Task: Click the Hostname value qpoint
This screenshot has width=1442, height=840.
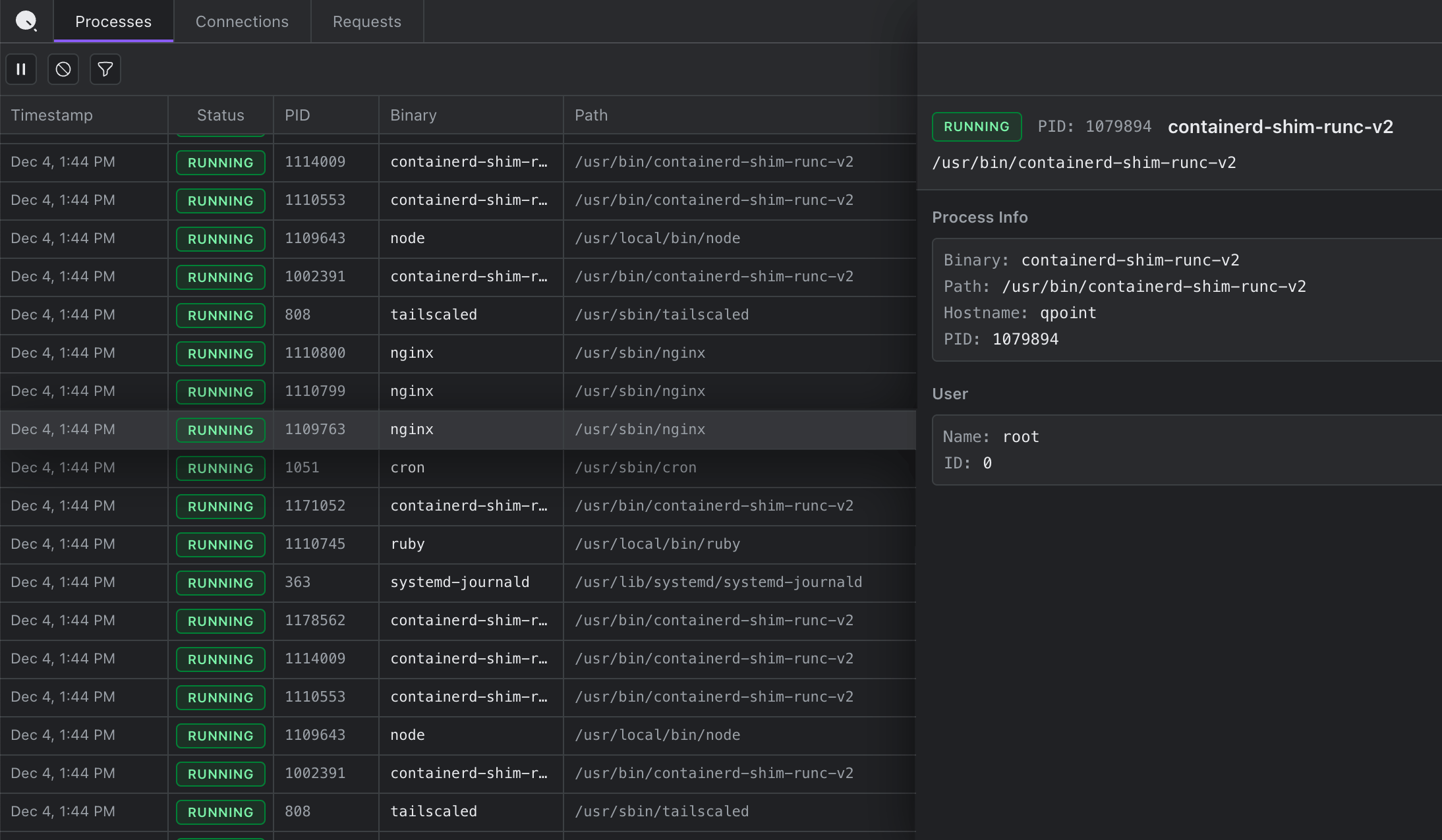Action: 1068,313
